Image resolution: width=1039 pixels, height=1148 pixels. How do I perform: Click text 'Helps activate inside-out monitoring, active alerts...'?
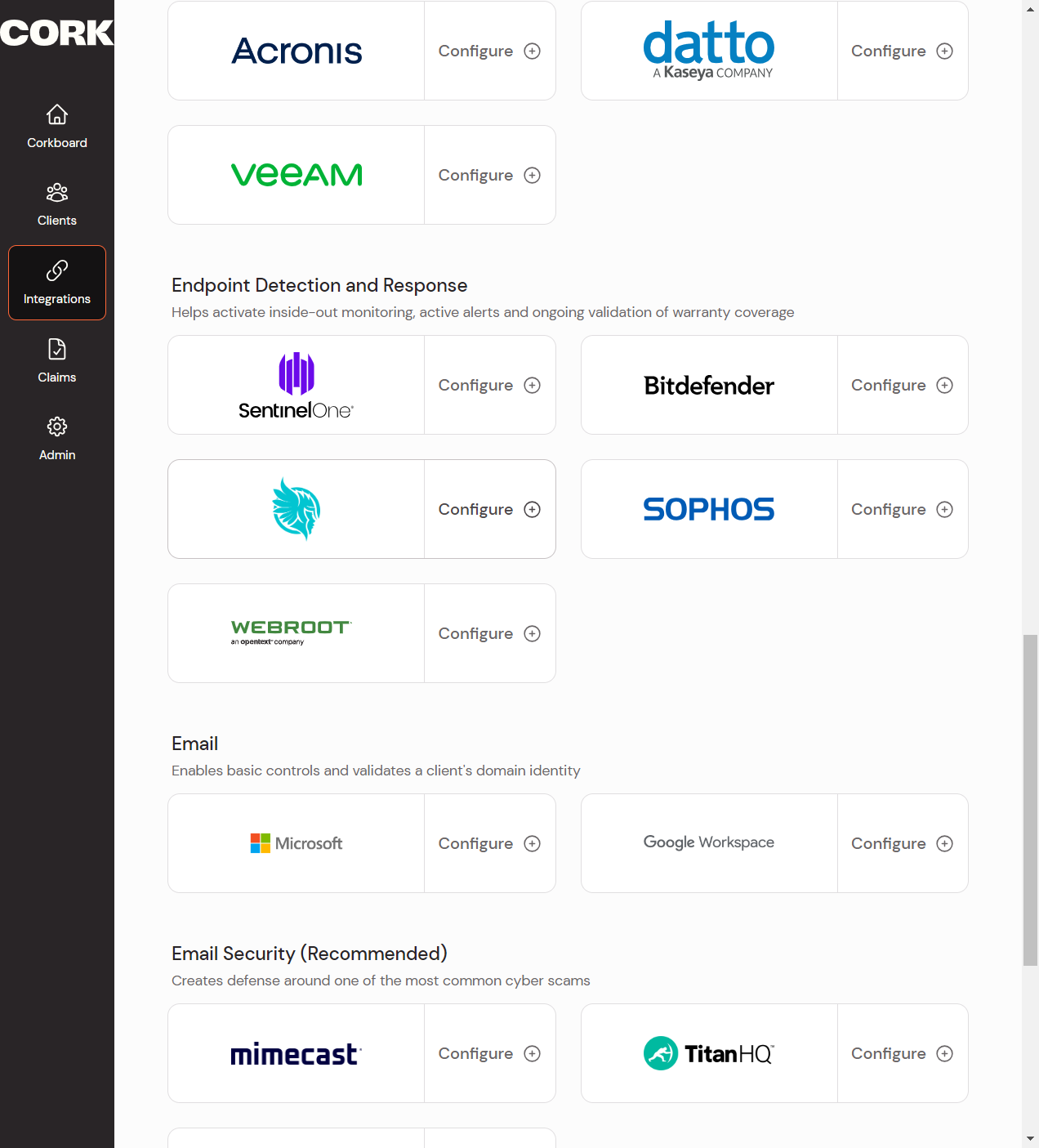pos(483,312)
